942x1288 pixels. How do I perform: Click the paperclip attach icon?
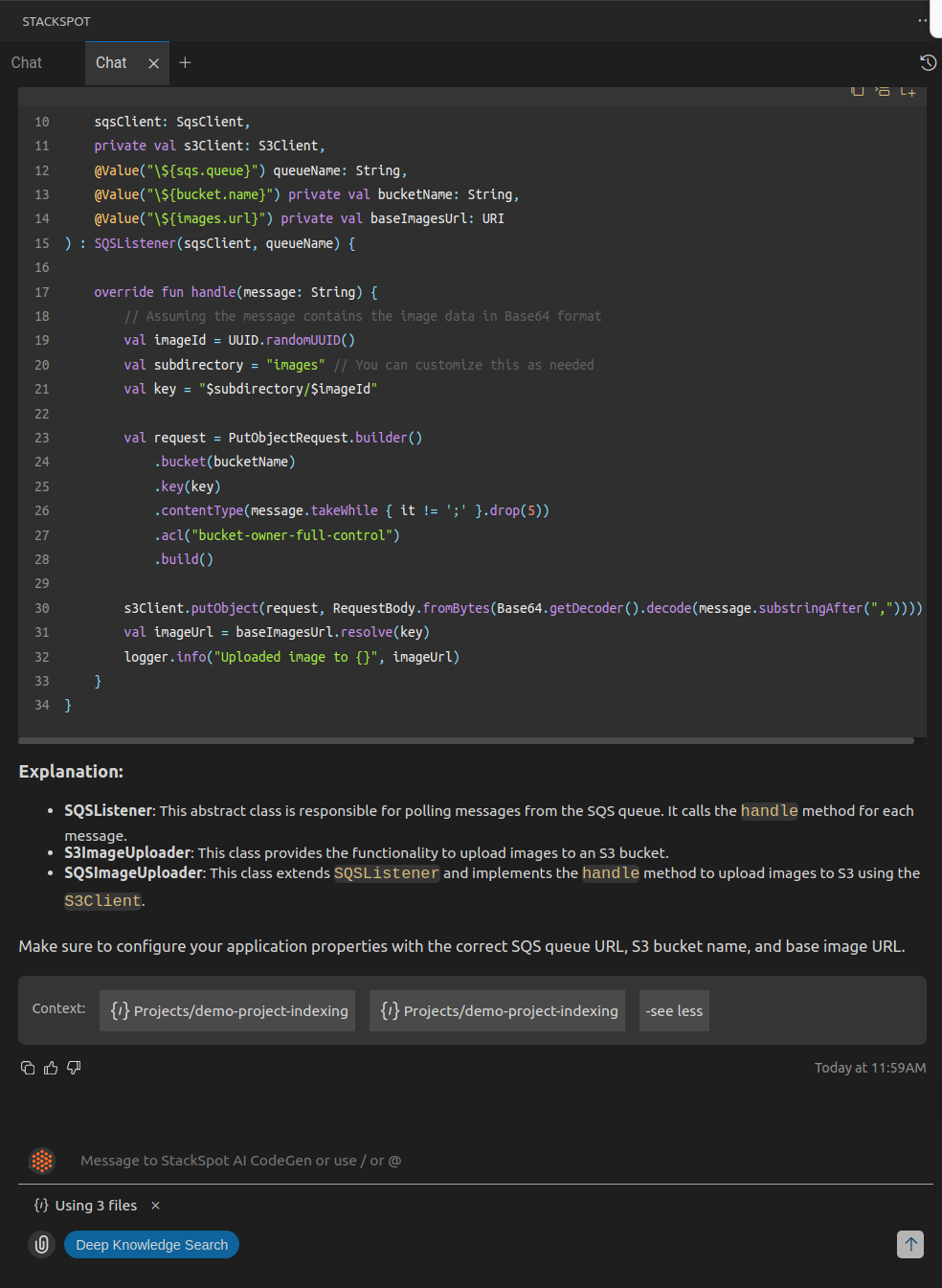tap(42, 1245)
